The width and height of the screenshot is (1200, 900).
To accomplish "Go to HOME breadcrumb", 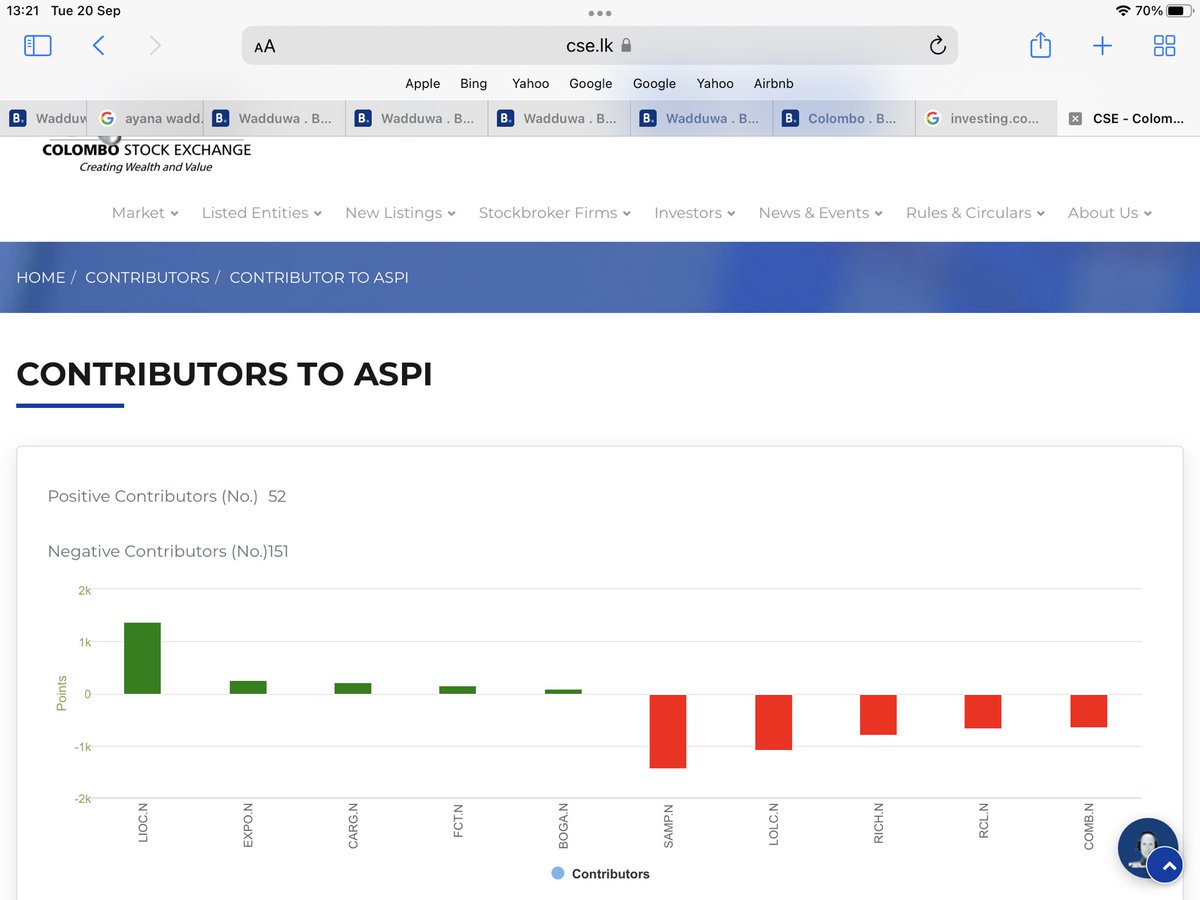I will click(41, 277).
